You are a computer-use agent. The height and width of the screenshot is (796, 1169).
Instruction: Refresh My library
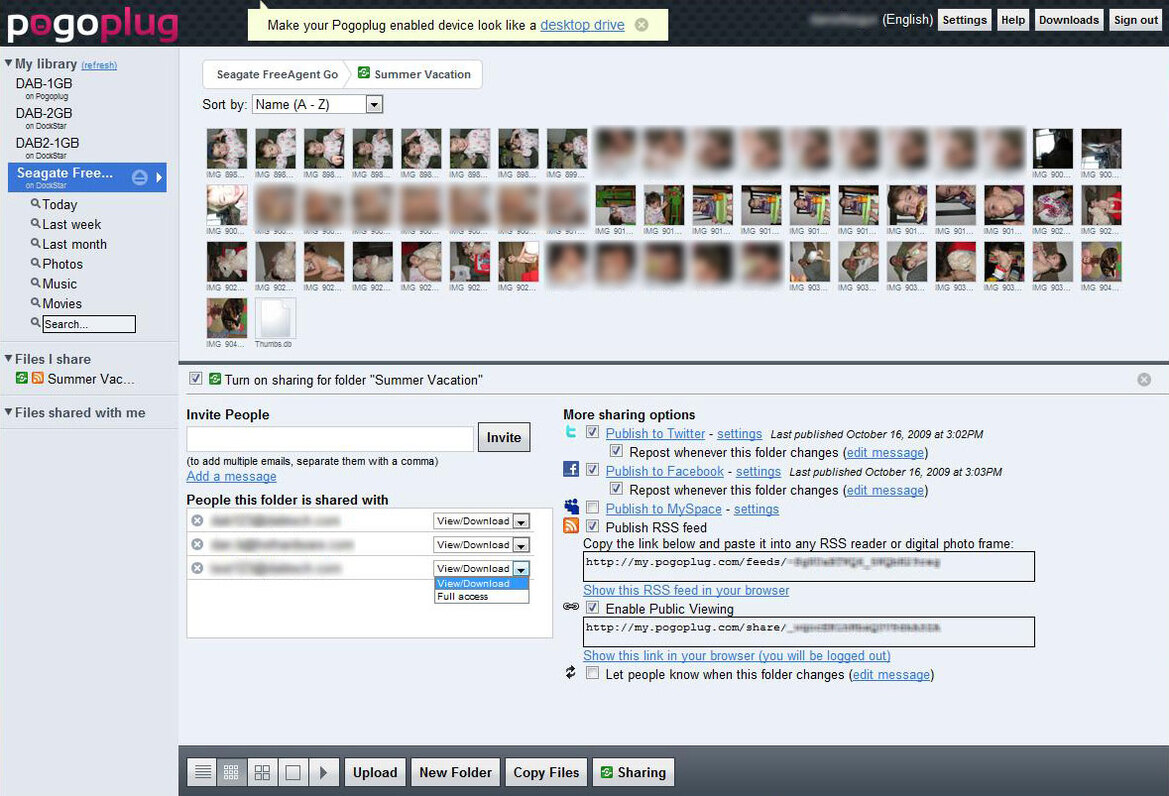coord(99,66)
